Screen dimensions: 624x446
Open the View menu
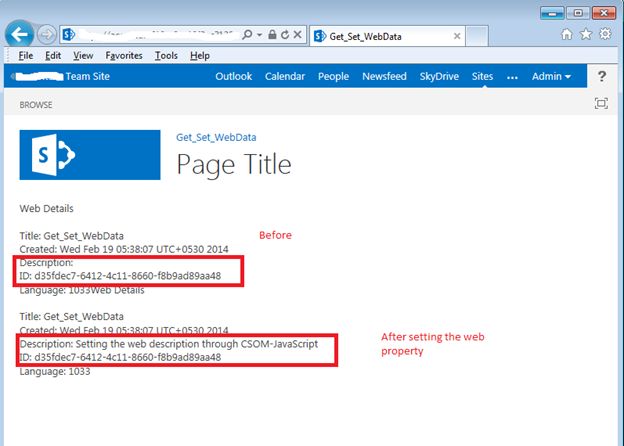[83, 56]
